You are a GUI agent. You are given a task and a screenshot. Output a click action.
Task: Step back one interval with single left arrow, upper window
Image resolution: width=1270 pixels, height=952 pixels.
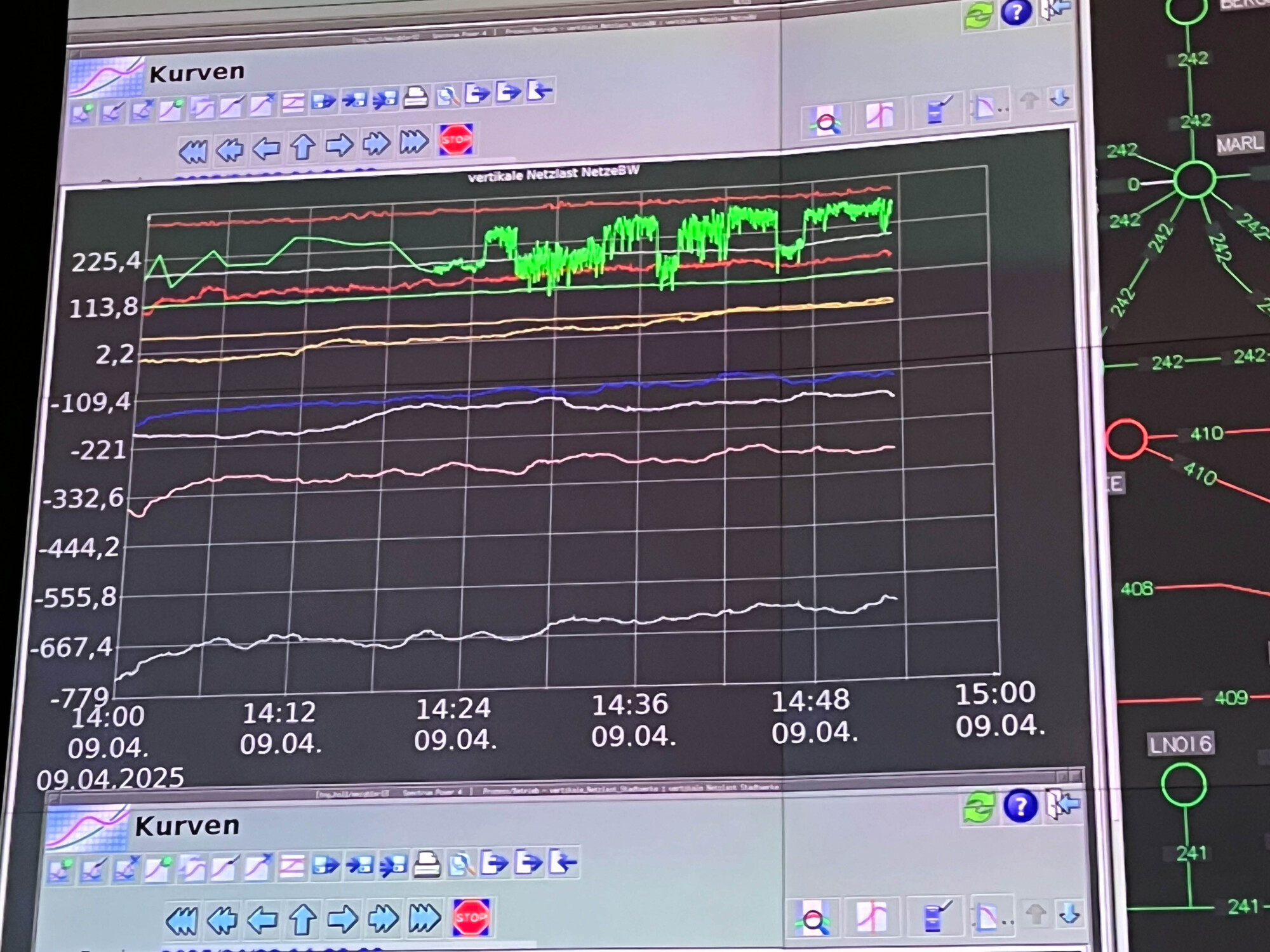266,149
